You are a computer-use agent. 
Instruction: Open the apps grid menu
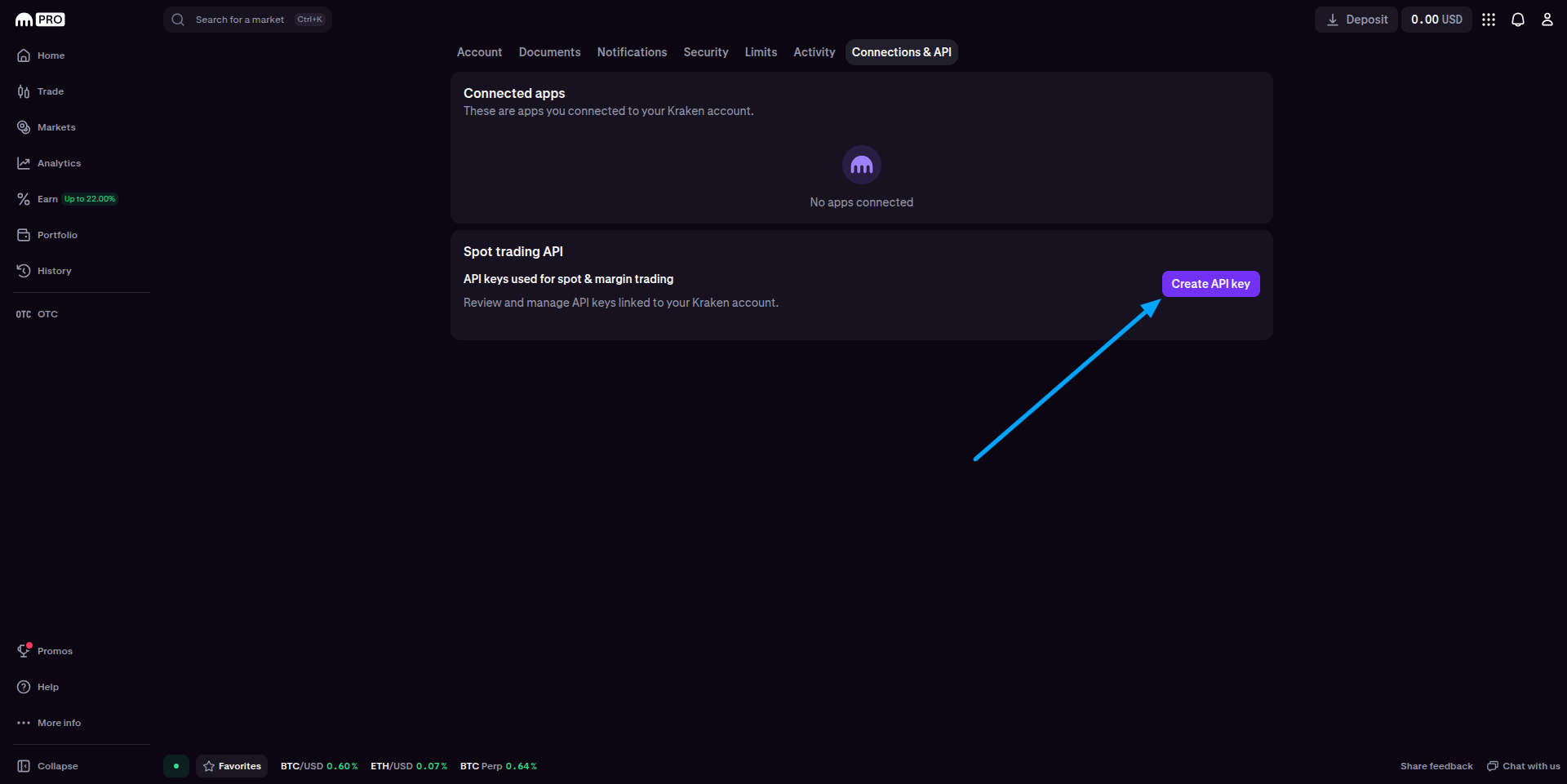click(x=1489, y=20)
